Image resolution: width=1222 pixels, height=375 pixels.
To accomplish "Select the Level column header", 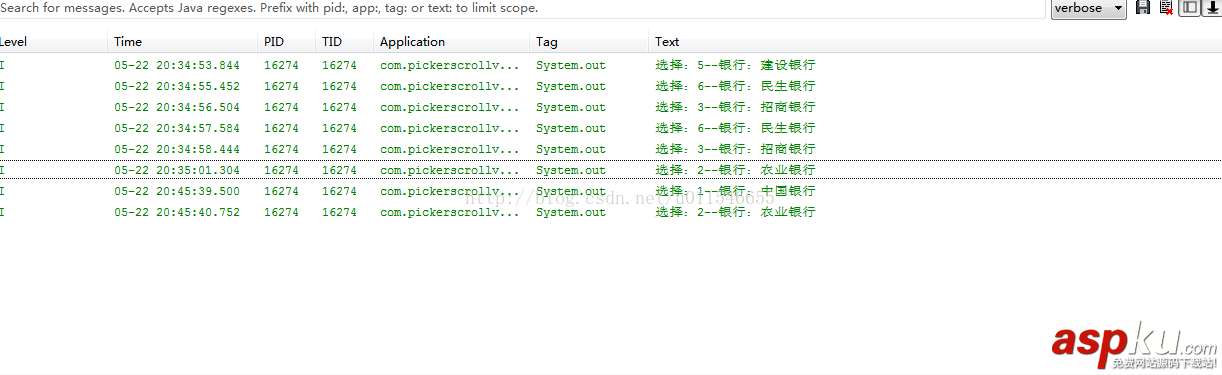I will pos(53,42).
